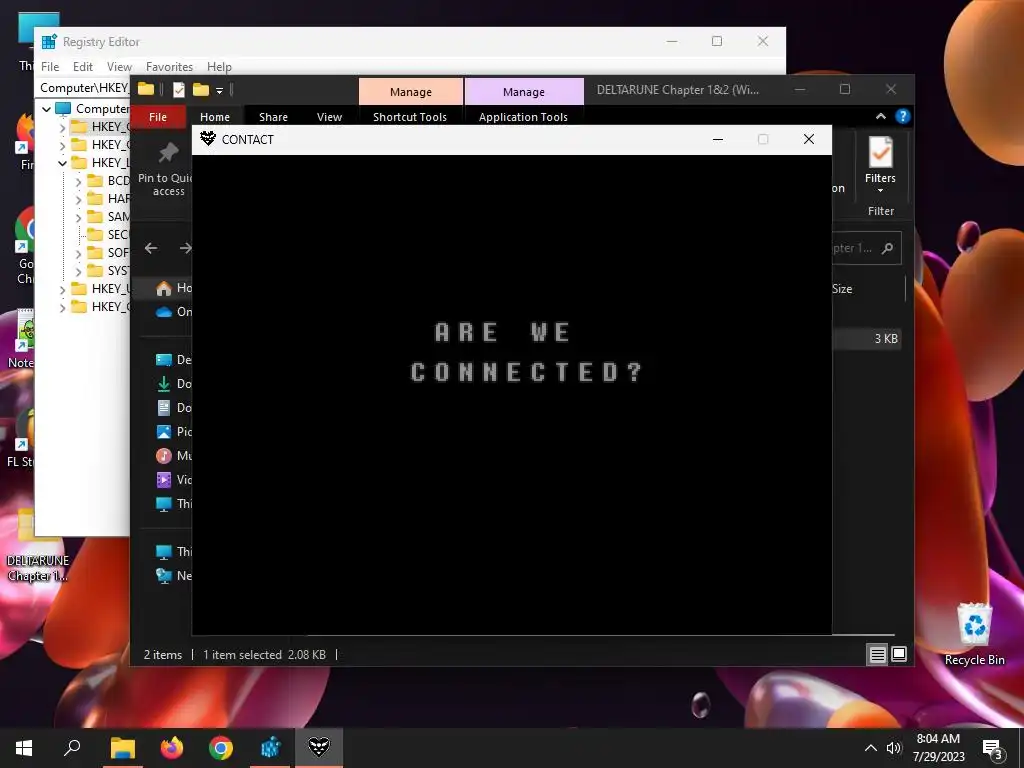Expand the SYS key in registry tree
This screenshot has height=768, width=1024.
(x=78, y=270)
